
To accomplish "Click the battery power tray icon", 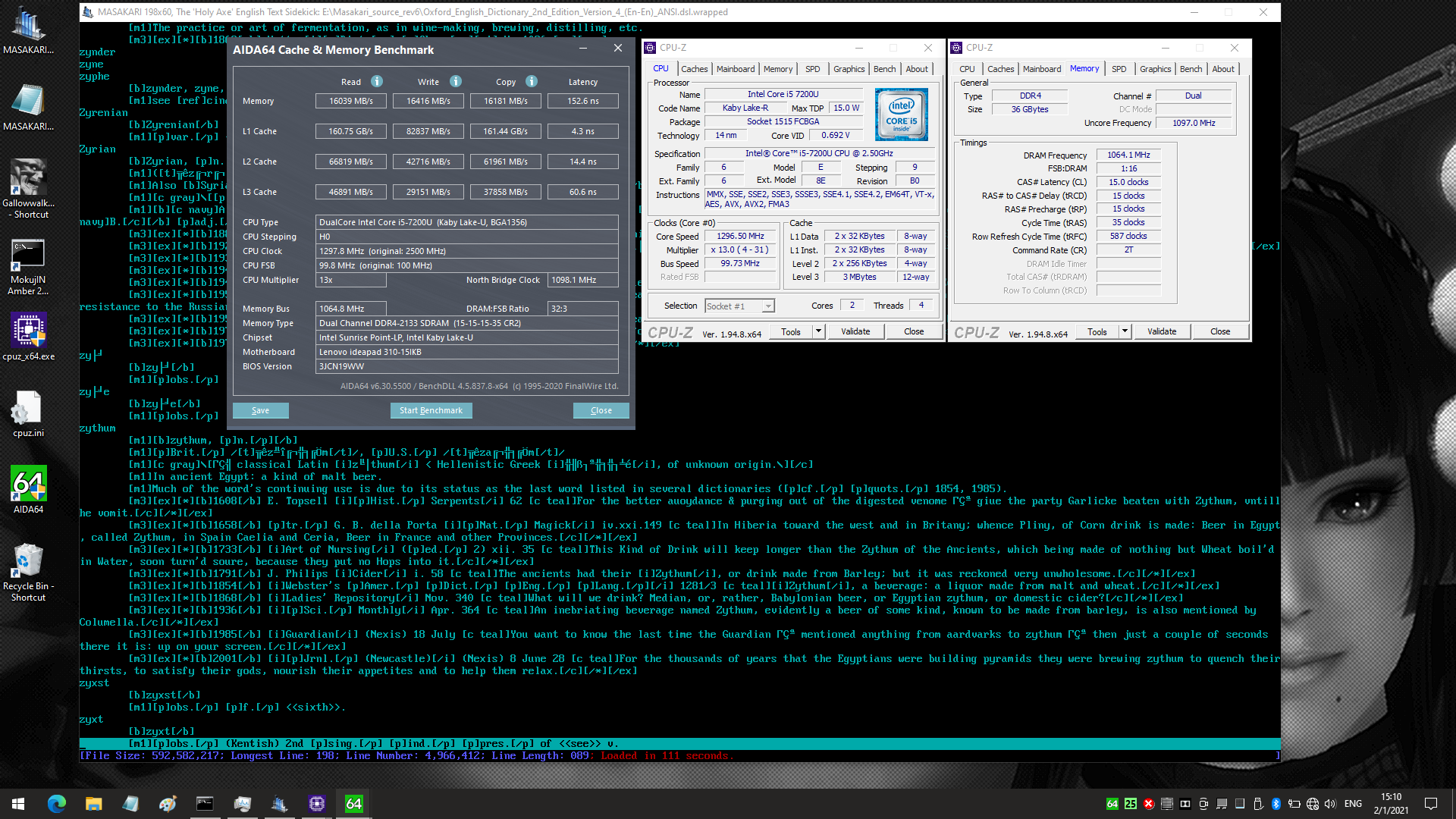I will pos(1294,804).
